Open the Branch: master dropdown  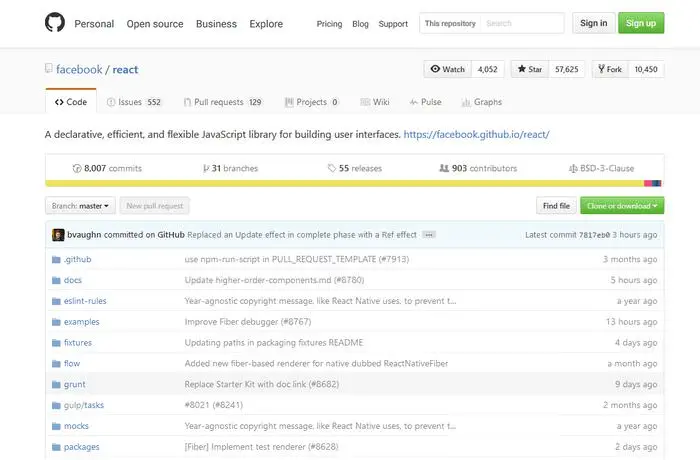coord(80,206)
